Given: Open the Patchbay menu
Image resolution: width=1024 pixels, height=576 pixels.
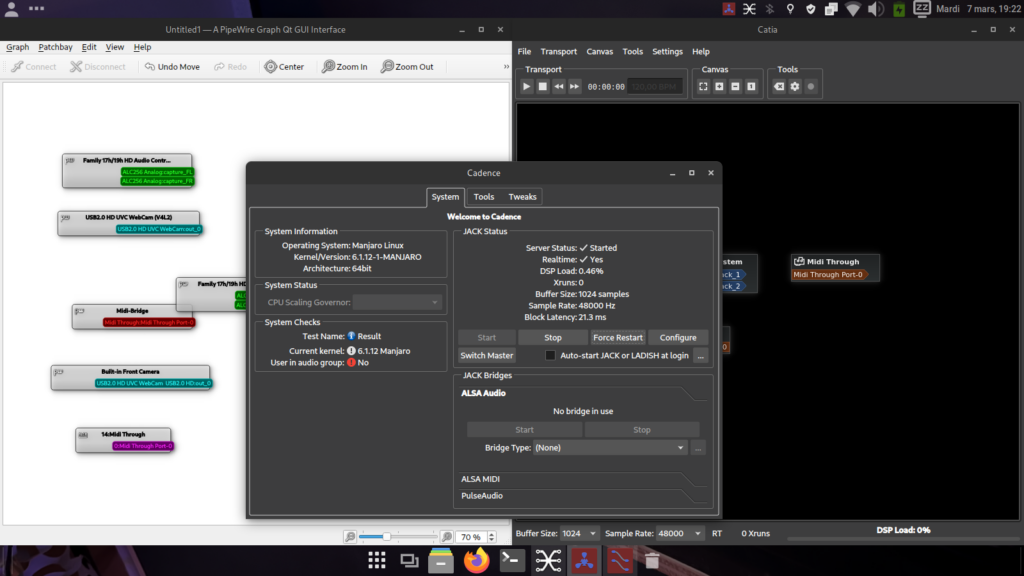Looking at the screenshot, I should click(56, 47).
